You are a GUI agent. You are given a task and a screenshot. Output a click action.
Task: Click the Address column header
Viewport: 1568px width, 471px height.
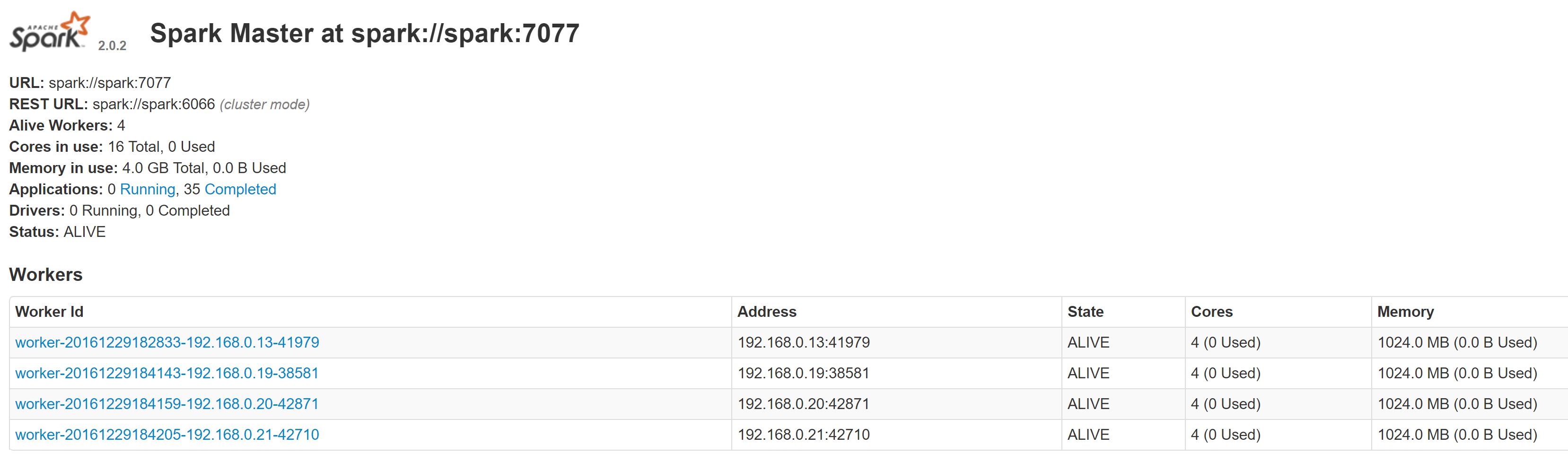coord(766,312)
